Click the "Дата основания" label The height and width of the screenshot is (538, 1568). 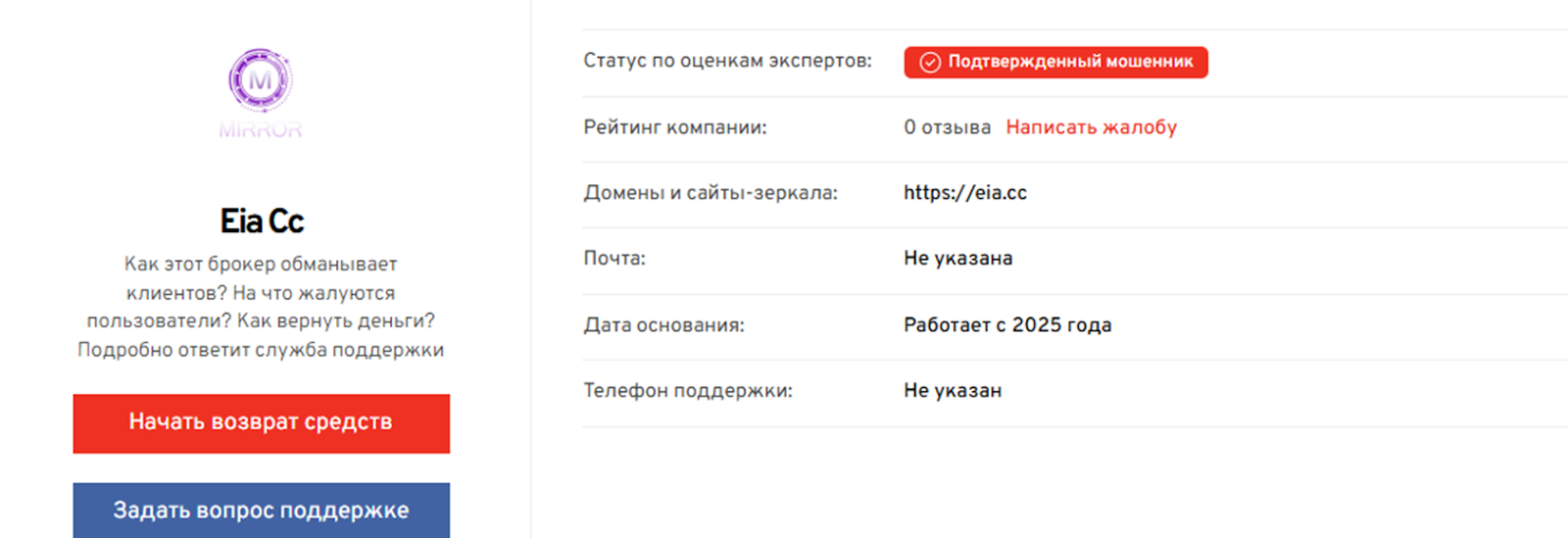(663, 325)
